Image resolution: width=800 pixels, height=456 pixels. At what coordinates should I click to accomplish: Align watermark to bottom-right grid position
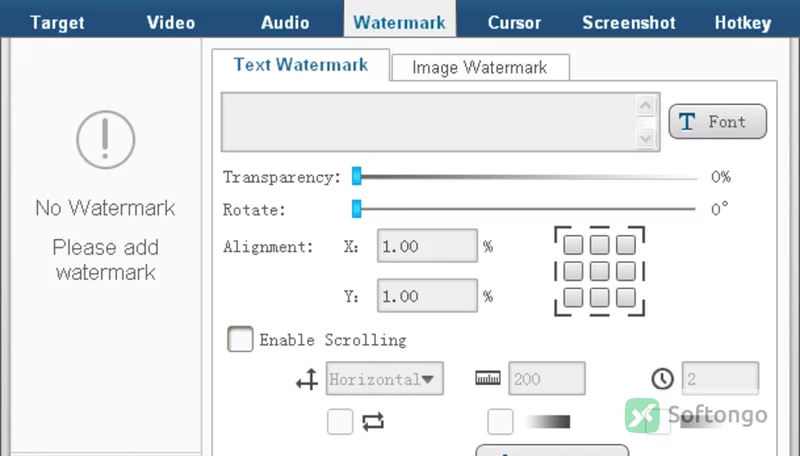626,297
